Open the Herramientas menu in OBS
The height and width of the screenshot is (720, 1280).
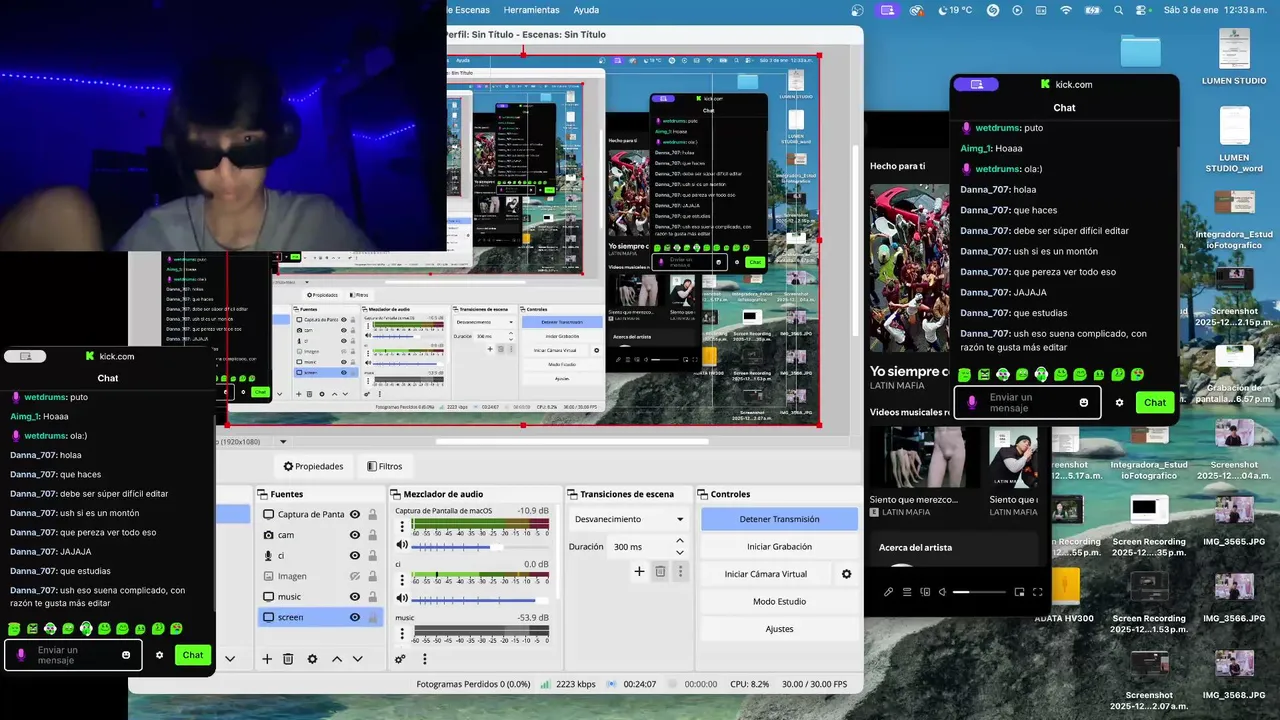click(x=531, y=10)
